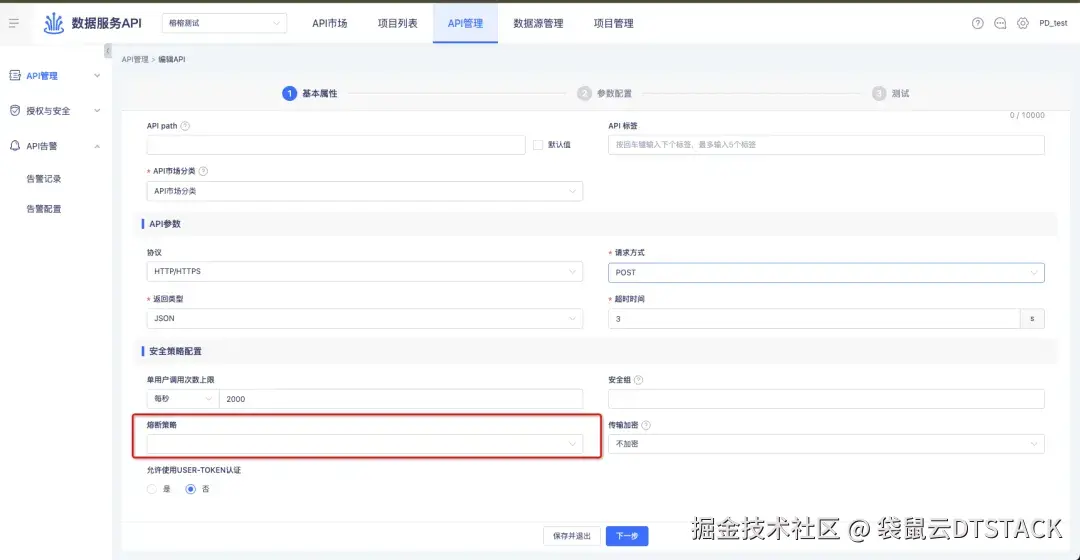Open the API市场分类 dropdown

click(x=364, y=191)
